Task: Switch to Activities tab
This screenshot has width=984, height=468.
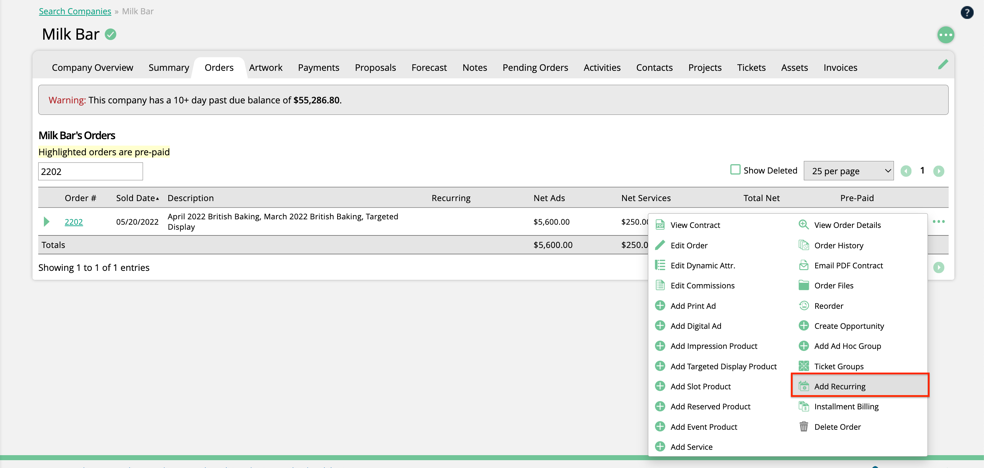Action: (x=602, y=68)
